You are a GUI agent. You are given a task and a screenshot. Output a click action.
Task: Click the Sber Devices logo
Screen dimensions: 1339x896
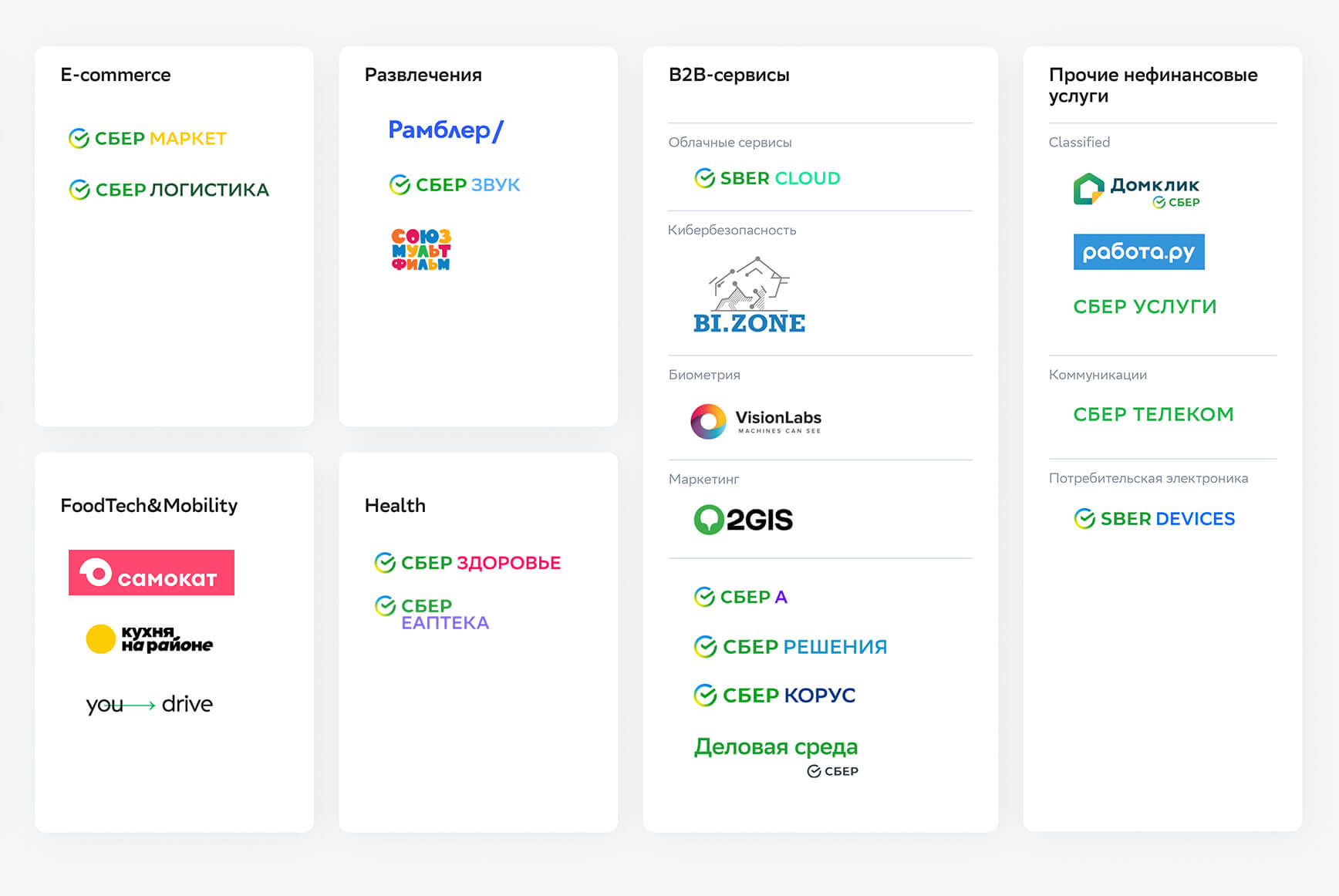point(1155,519)
